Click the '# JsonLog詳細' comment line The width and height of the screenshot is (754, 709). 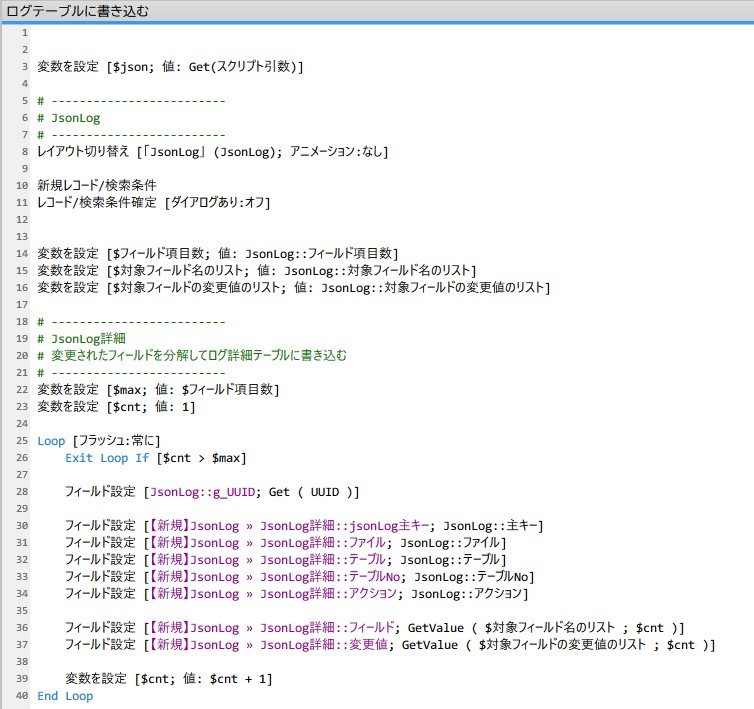(x=82, y=338)
